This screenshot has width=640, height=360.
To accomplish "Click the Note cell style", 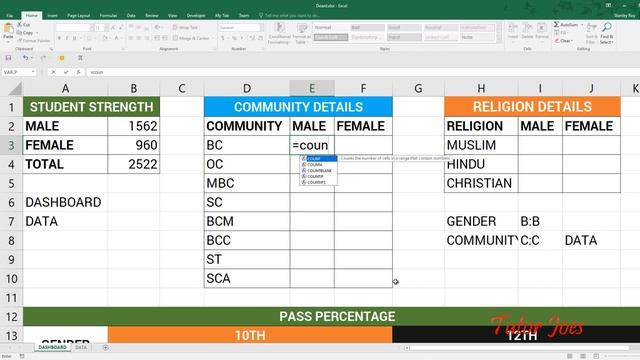I will [477, 37].
